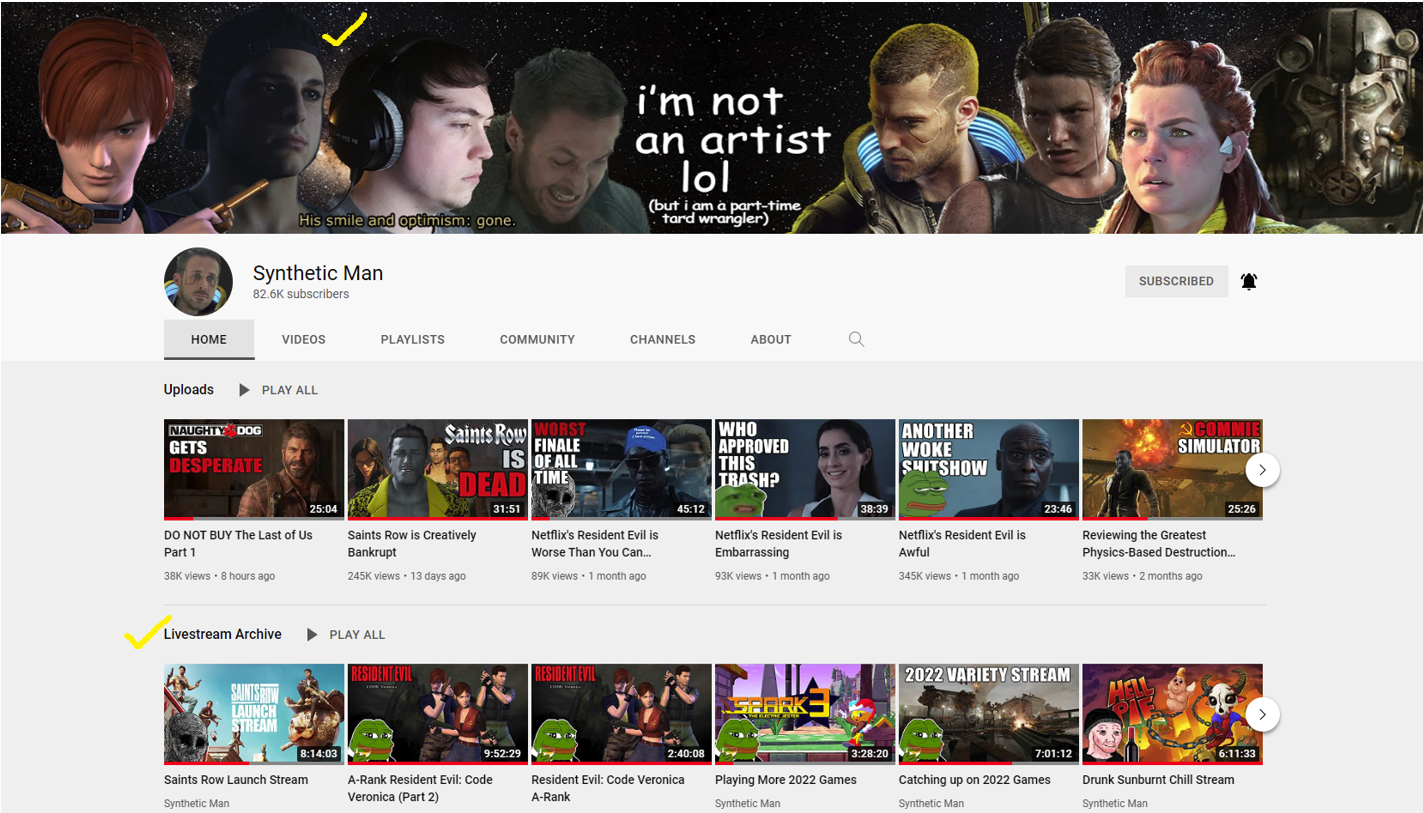Click the 38K views 8 hours ago text
This screenshot has width=1423, height=813.
(x=220, y=576)
